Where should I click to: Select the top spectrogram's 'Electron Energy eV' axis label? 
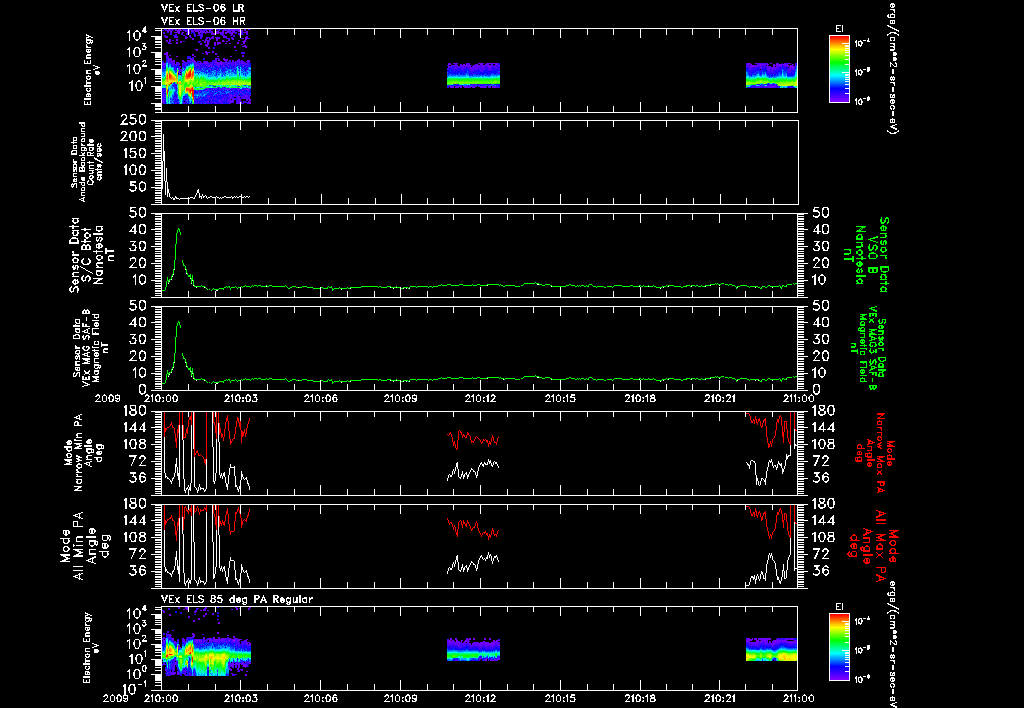click(92, 69)
